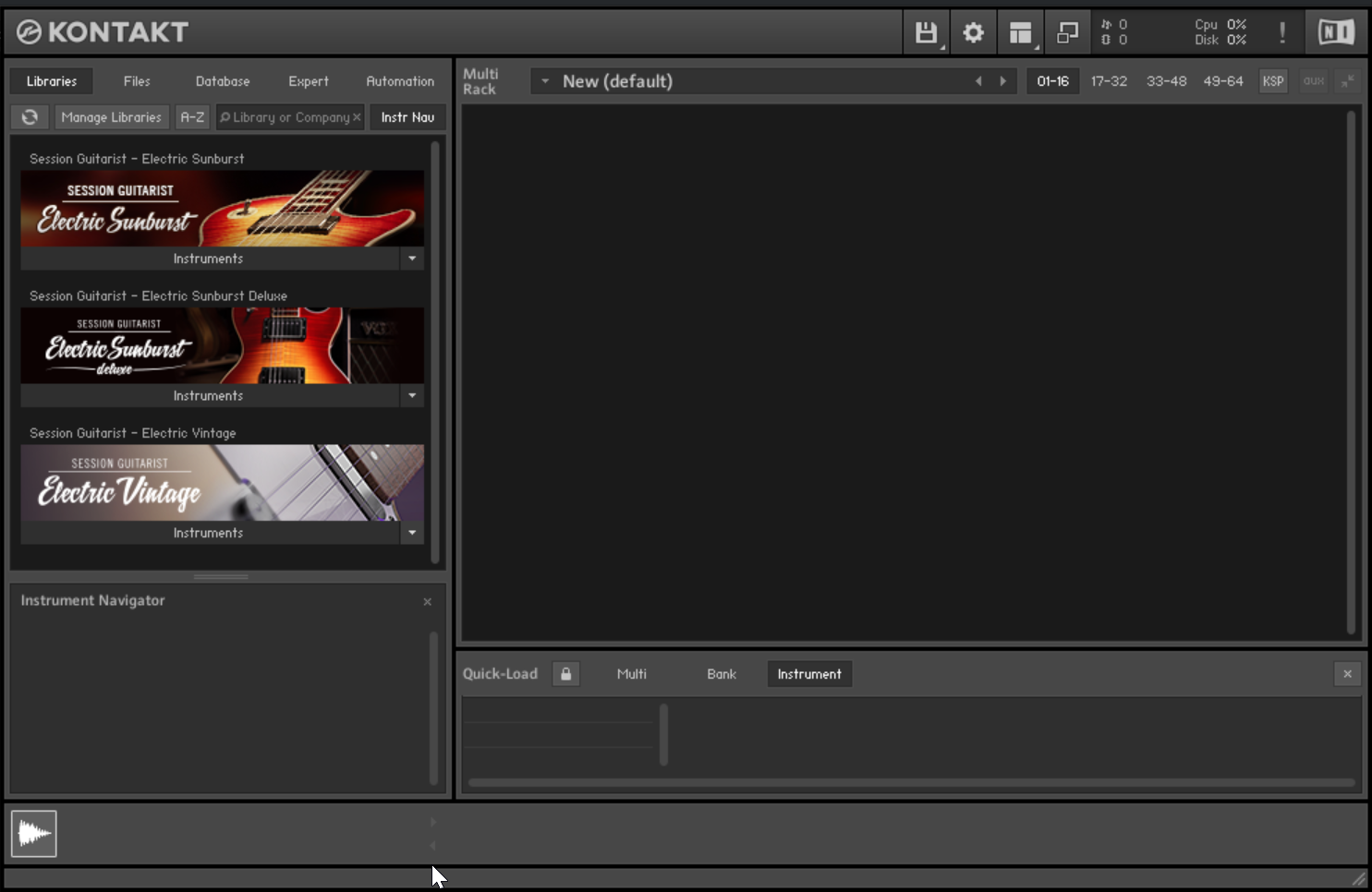The image size is (1372, 892).
Task: Click the Instrument Navigator scrollbar
Action: tap(433, 707)
